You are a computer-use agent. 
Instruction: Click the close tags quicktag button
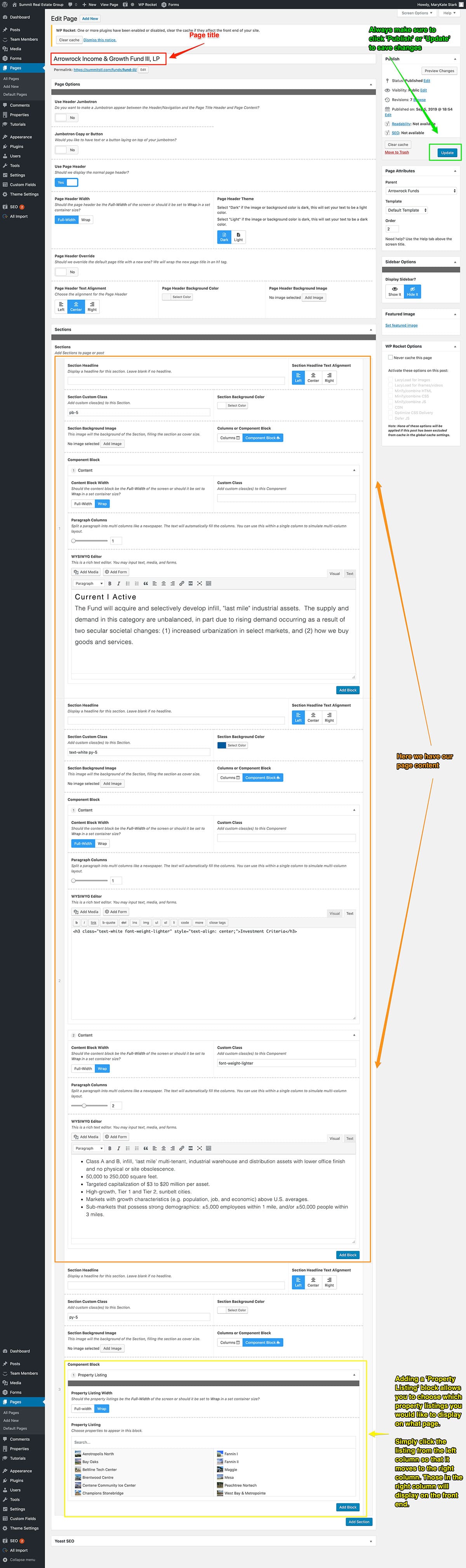(217, 922)
